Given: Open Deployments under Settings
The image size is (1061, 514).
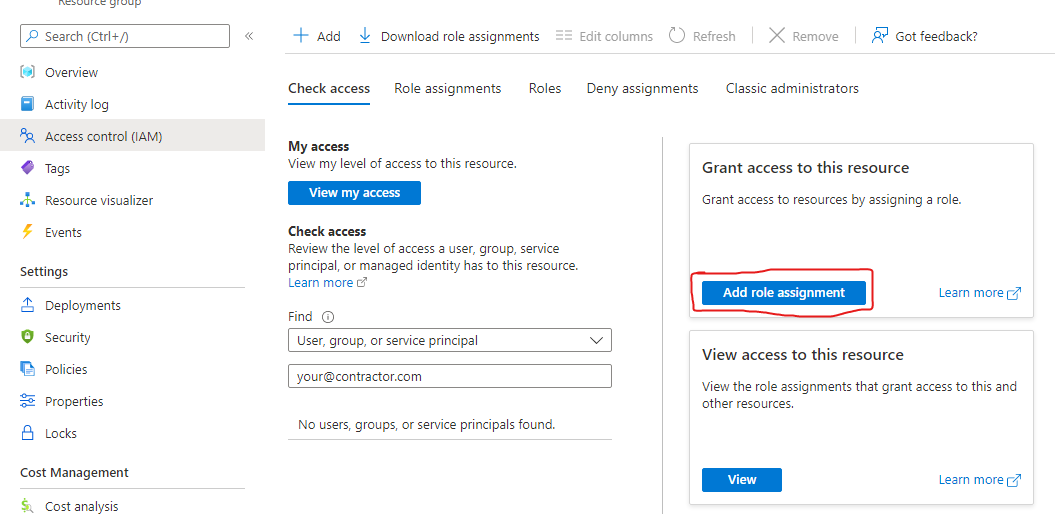Looking at the screenshot, I should [82, 306].
